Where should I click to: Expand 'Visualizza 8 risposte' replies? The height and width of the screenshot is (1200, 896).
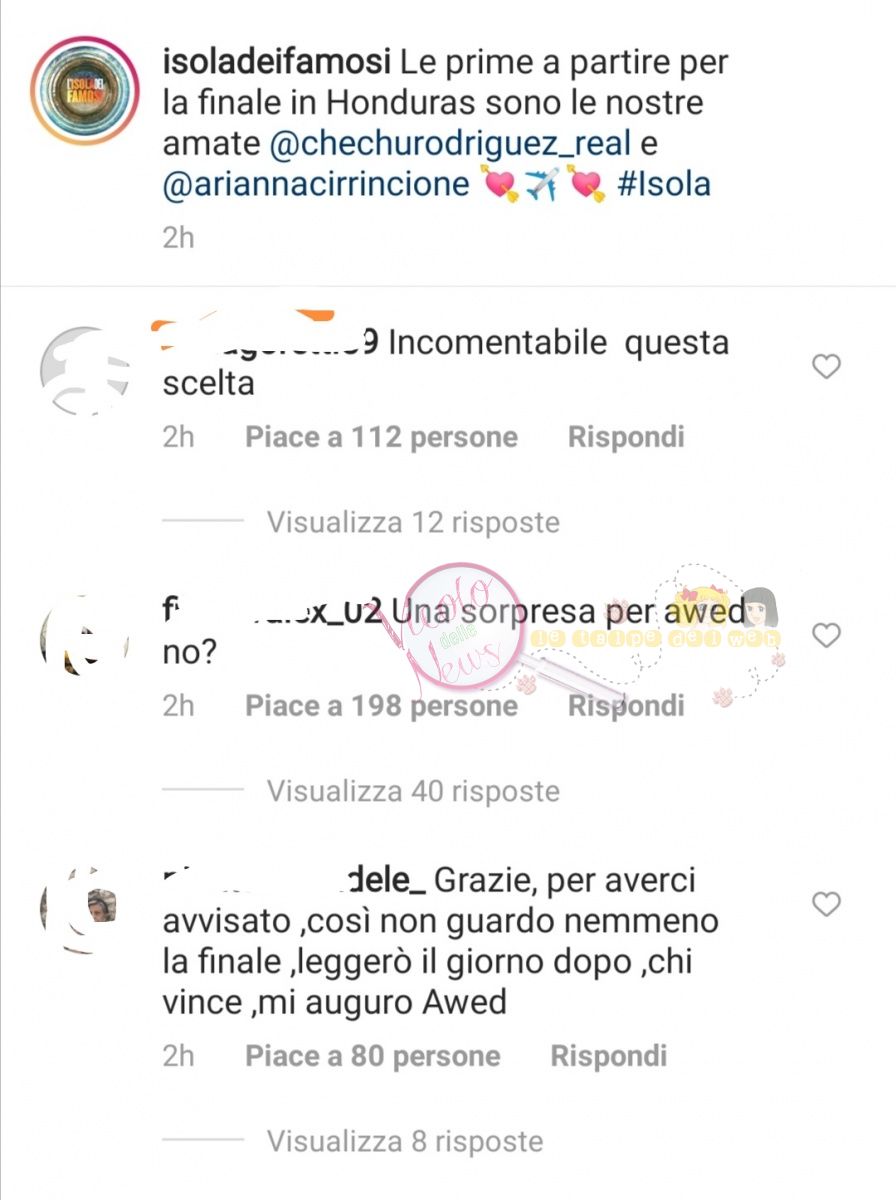[405, 1141]
